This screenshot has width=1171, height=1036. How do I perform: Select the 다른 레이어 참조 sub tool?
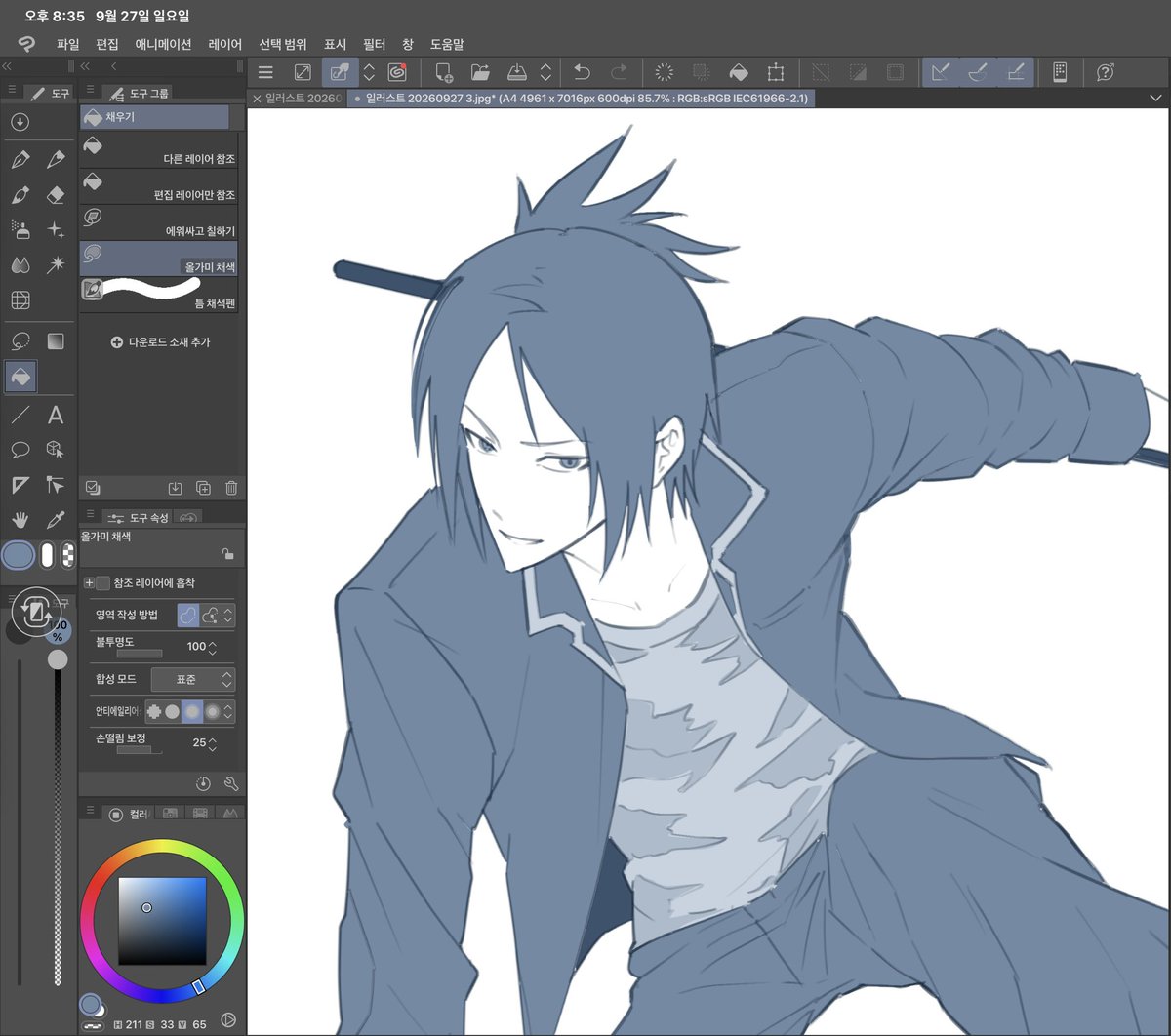tap(159, 150)
